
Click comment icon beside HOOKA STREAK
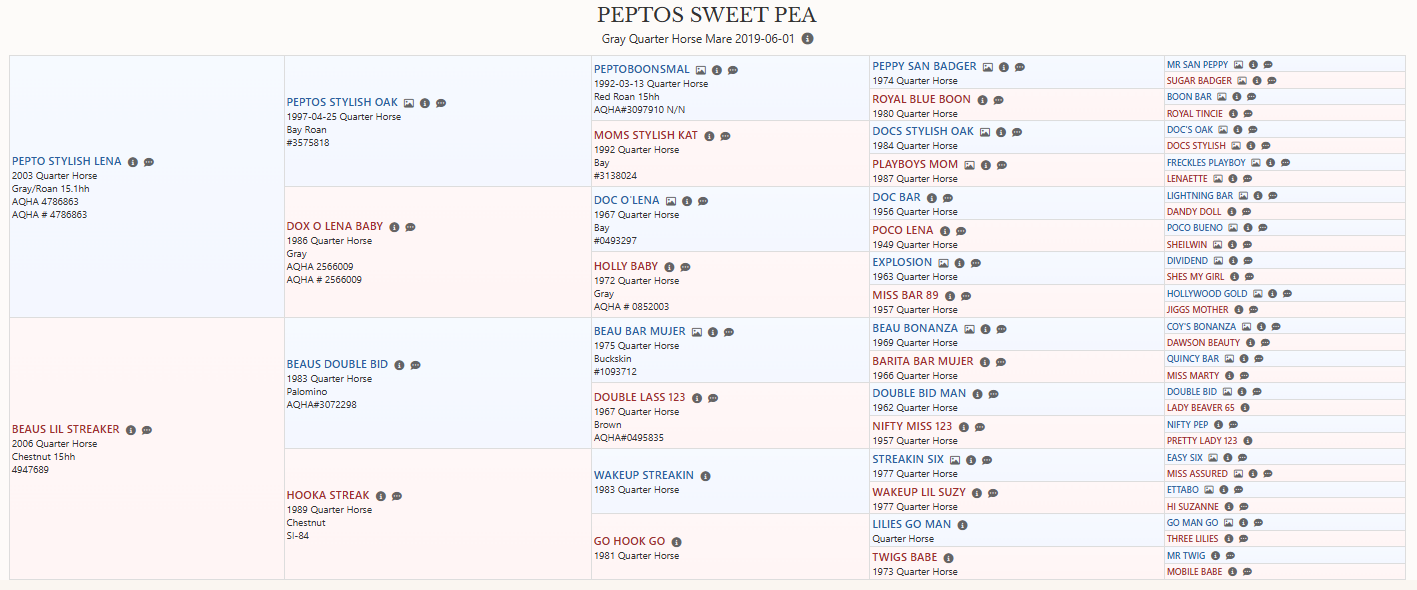click(397, 496)
